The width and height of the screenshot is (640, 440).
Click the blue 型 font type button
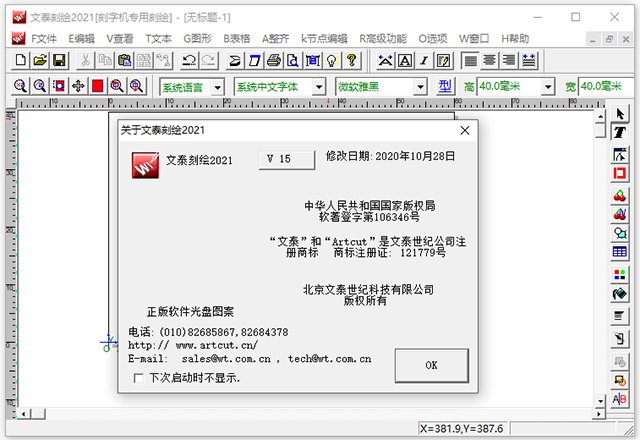point(445,87)
